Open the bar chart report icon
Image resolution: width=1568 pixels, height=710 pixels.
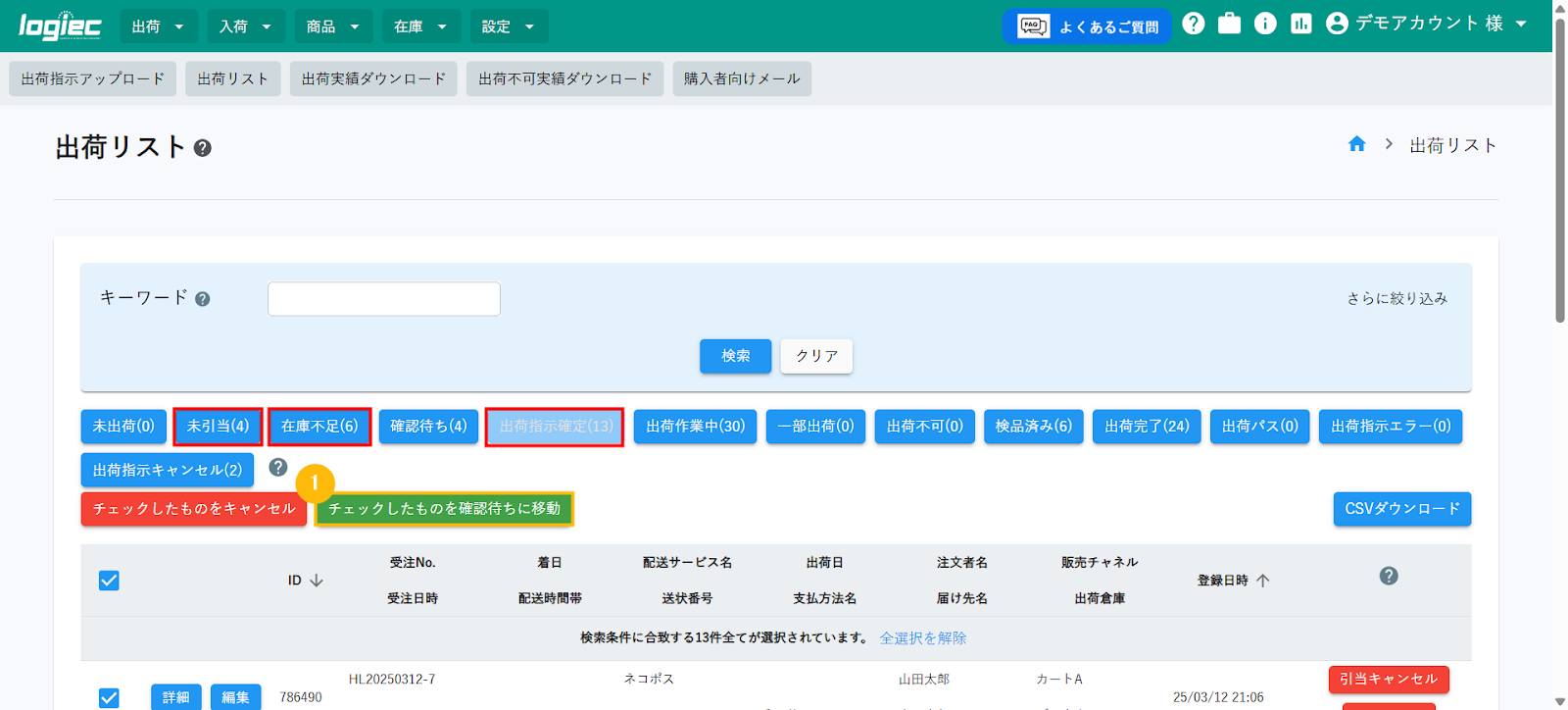(1300, 24)
